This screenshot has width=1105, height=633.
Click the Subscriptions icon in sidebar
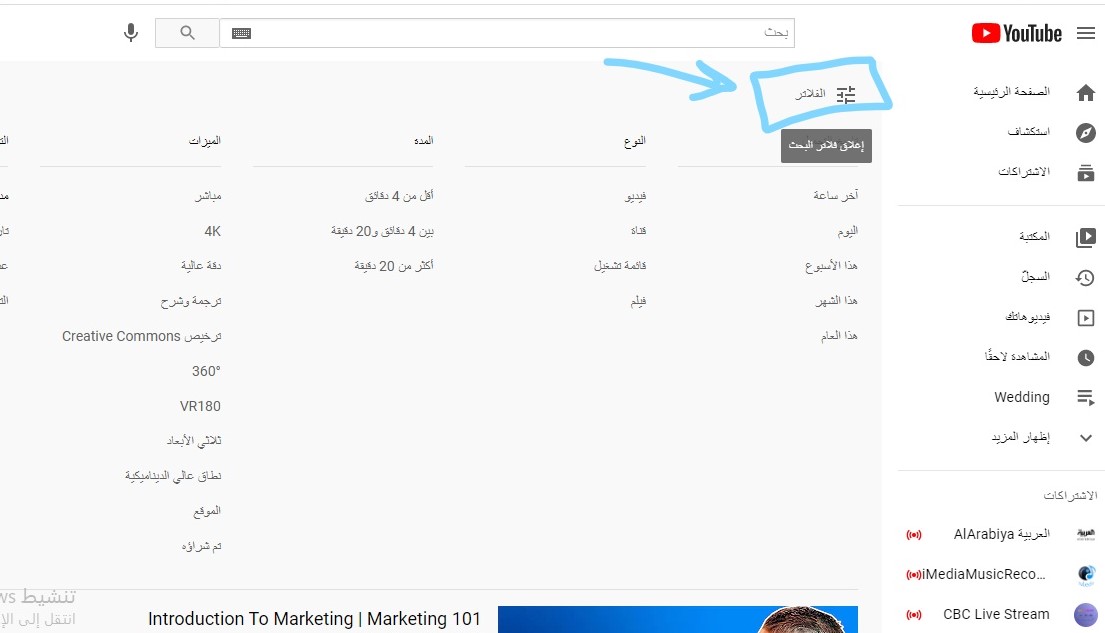click(1085, 173)
